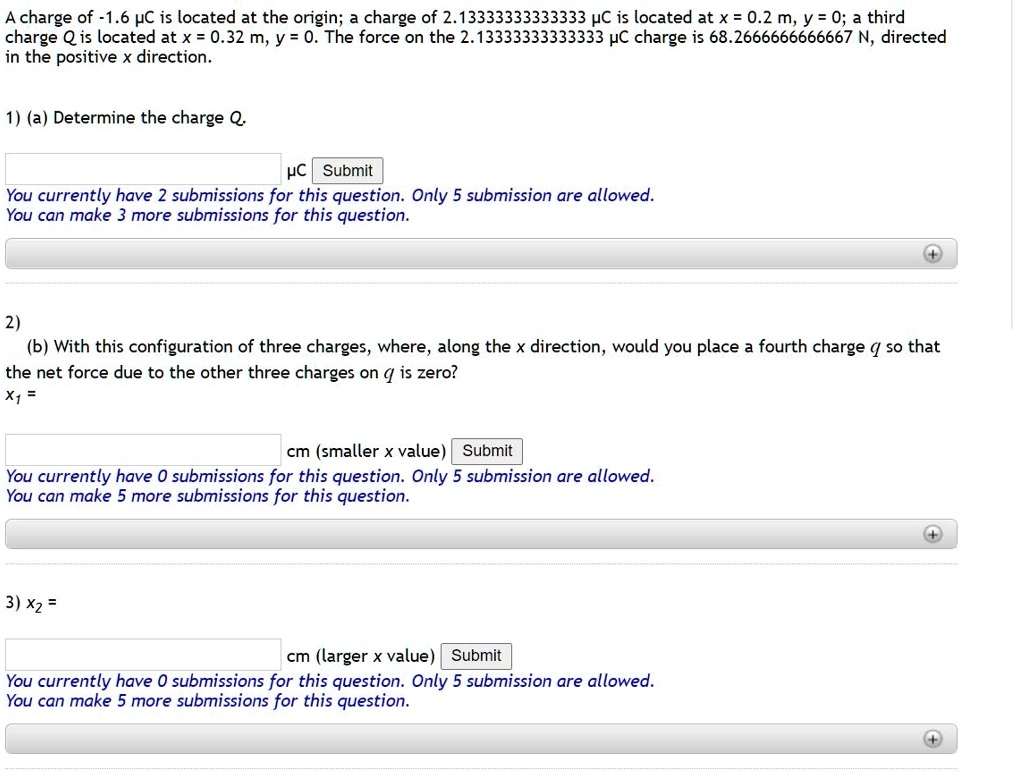This screenshot has height=773, width=1013.
Task: Open the collapsed panel under smaller x question
Action: [x=480, y=534]
